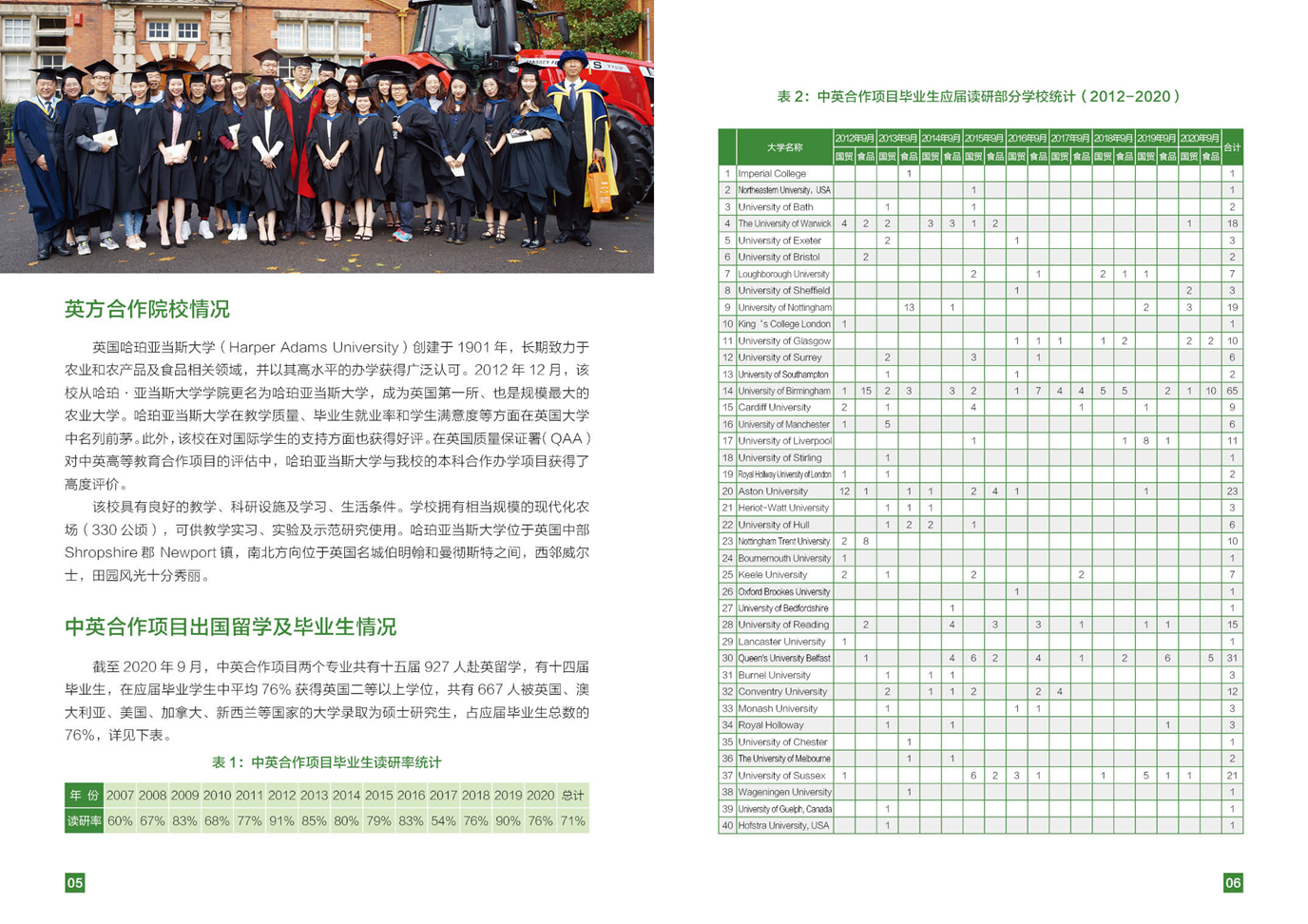
Task: Click the heading '中英合作项目出国留学及毕业生情况'
Action: point(230,626)
